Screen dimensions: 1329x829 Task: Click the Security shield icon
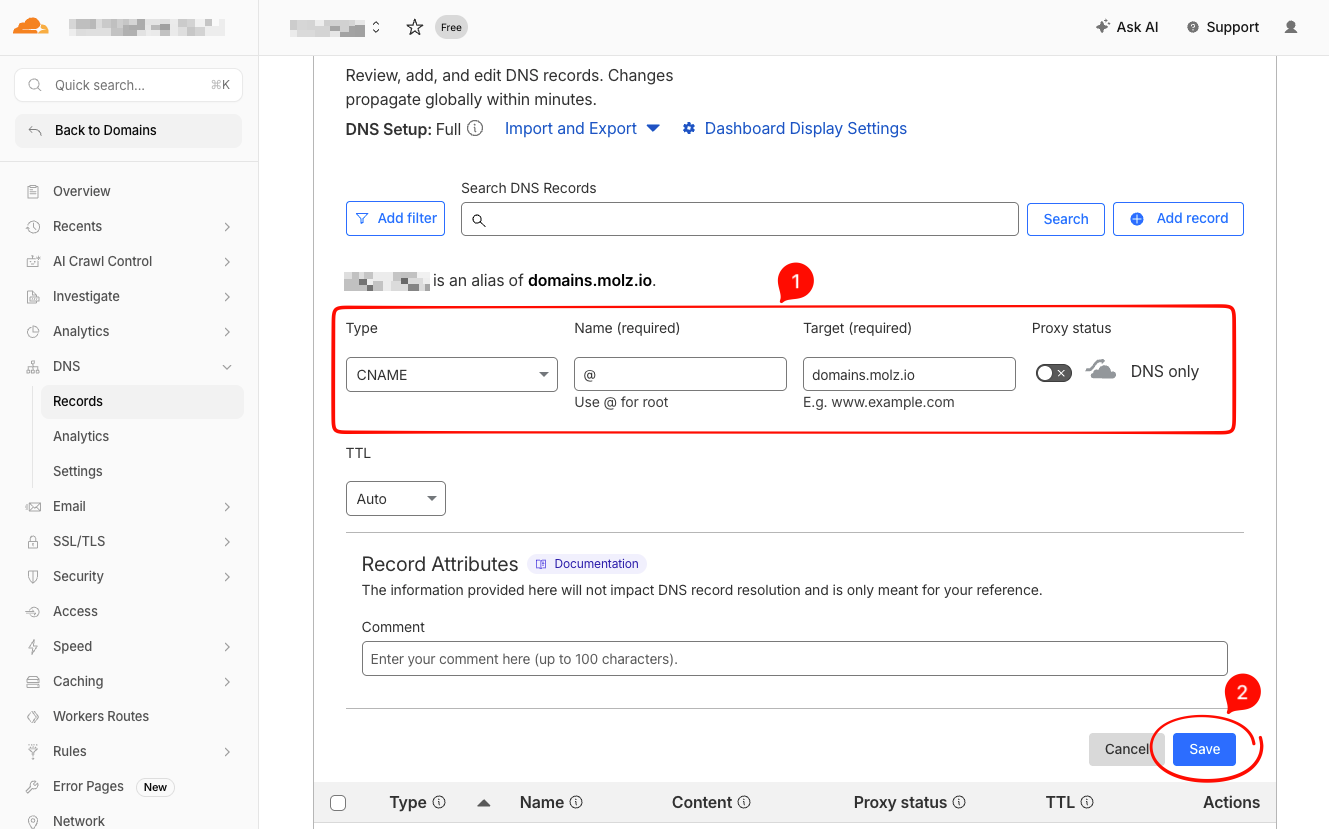[33, 576]
